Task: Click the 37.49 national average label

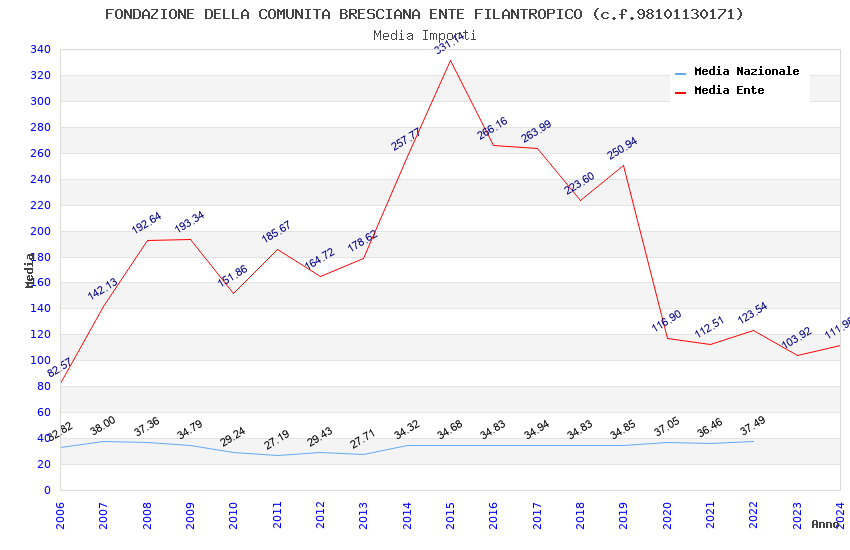Action: click(752, 425)
